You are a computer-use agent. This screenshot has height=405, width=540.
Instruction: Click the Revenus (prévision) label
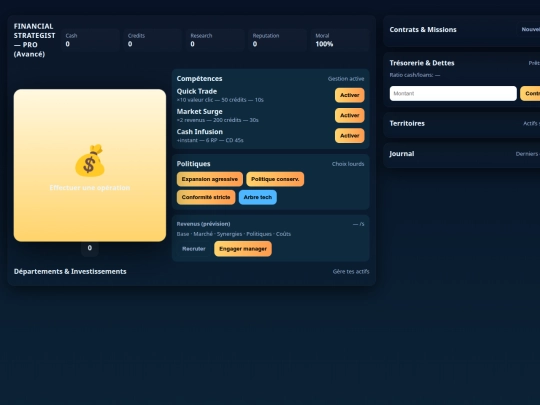coord(204,224)
